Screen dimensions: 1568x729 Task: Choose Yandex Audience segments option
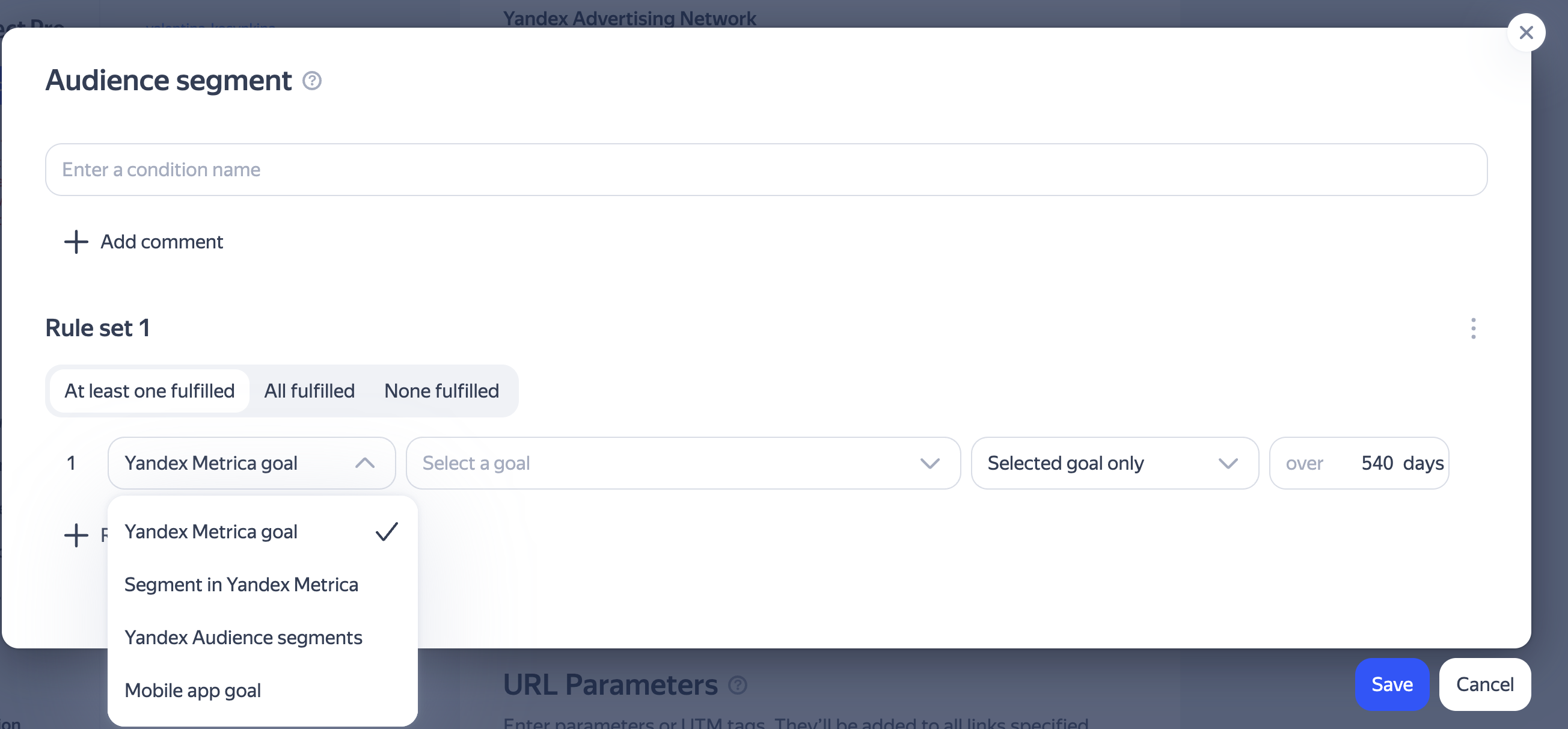click(x=243, y=638)
